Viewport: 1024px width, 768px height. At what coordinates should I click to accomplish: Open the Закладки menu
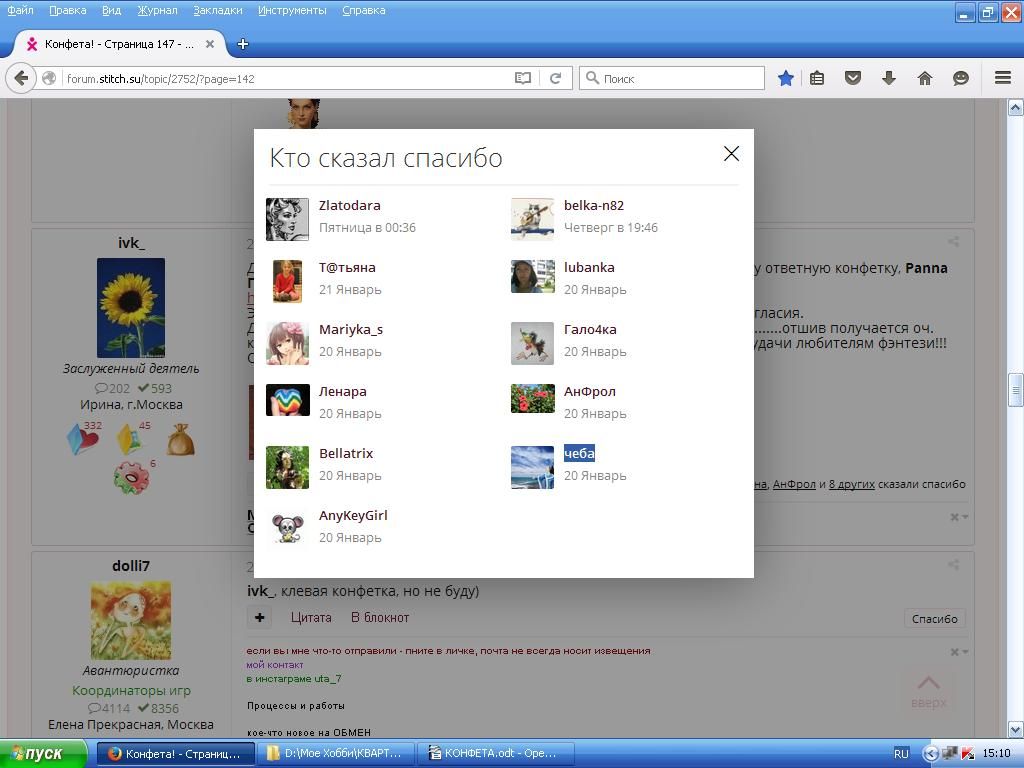[218, 10]
